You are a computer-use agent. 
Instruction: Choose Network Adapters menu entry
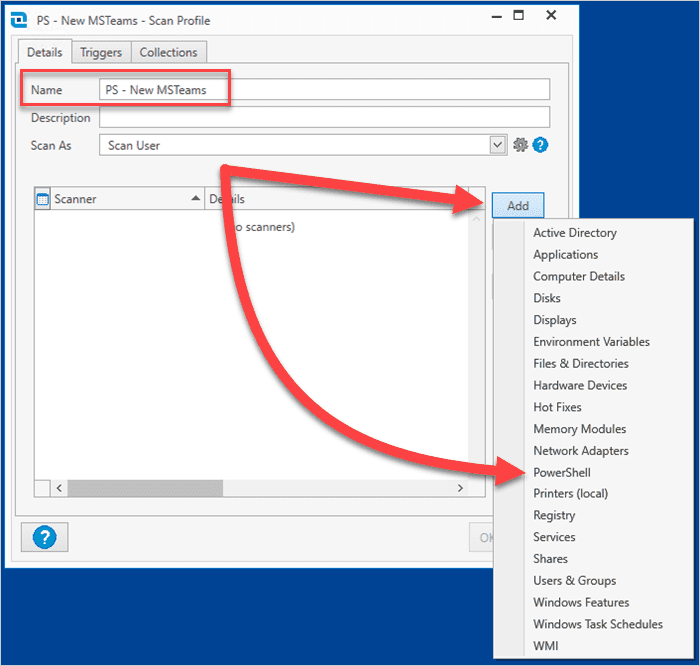[580, 451]
